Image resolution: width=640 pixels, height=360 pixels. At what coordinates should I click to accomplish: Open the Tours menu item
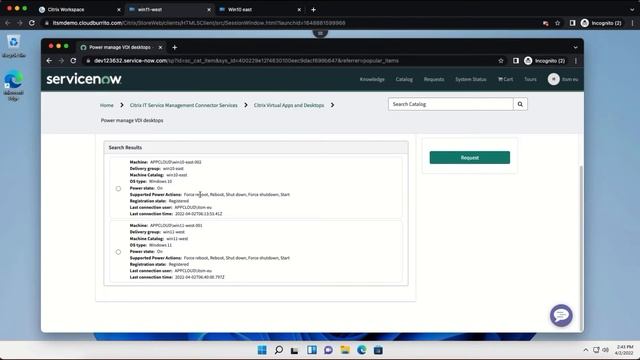click(530, 79)
